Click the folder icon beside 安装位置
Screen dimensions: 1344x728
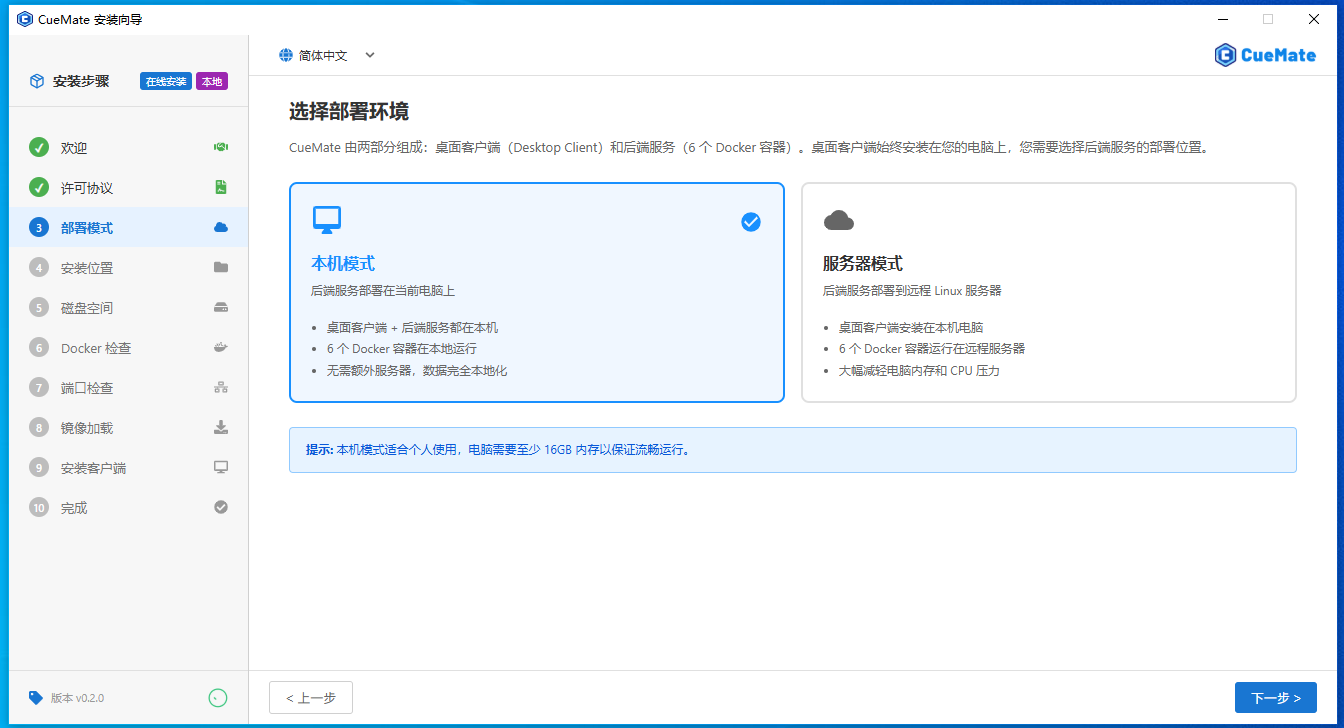pos(221,268)
